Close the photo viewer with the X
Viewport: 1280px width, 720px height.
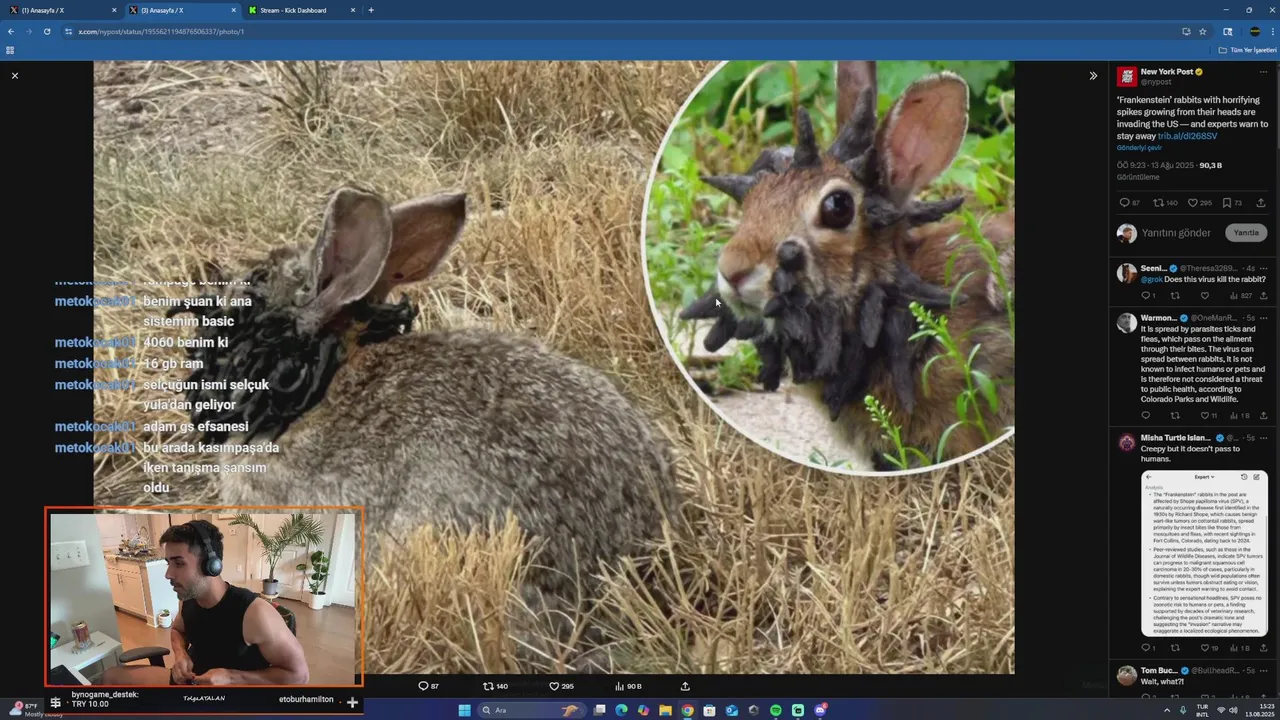pos(14,76)
